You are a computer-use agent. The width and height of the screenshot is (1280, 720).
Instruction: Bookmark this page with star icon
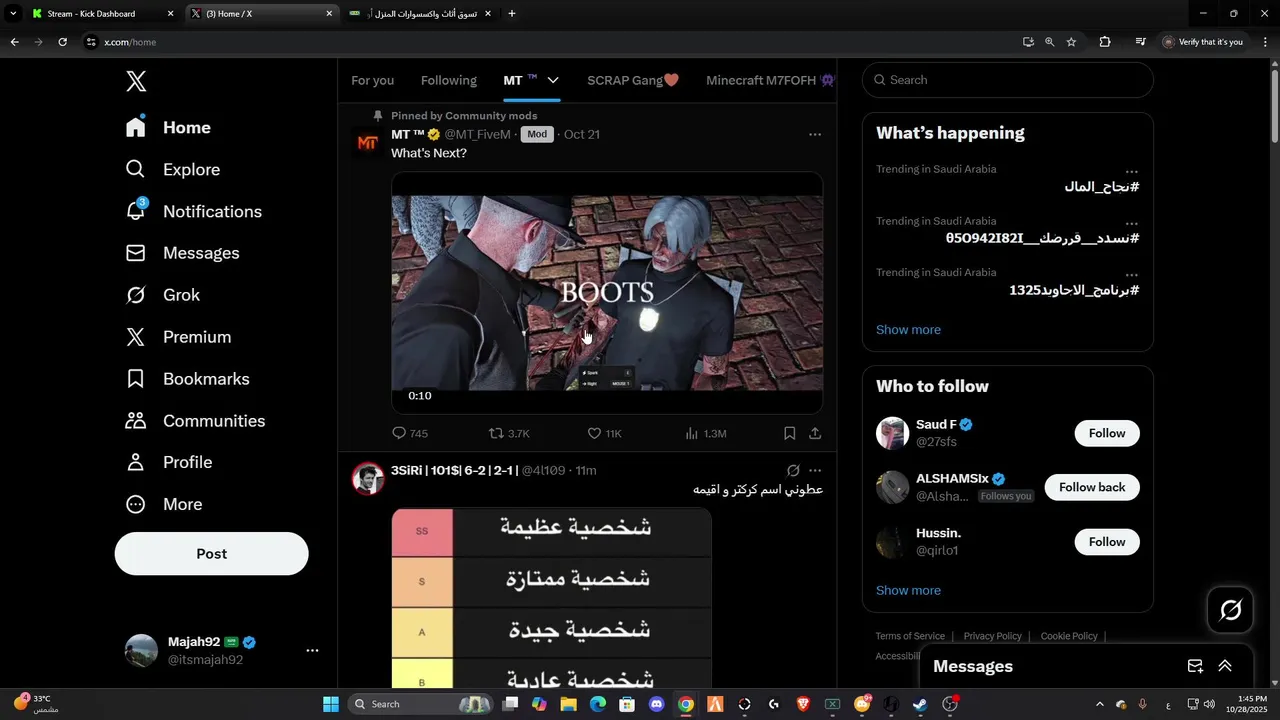tap(1071, 42)
